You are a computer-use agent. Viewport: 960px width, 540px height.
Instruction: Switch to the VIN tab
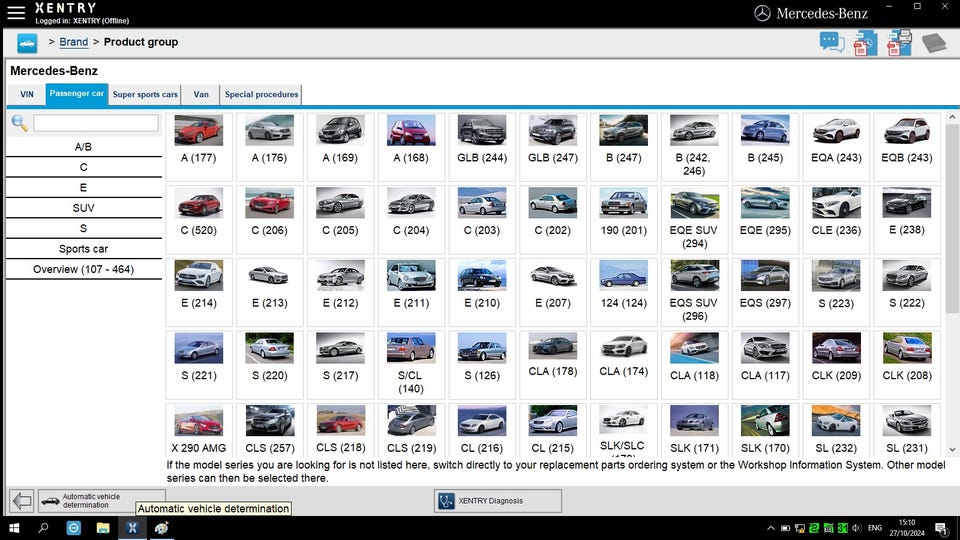[x=27, y=95]
